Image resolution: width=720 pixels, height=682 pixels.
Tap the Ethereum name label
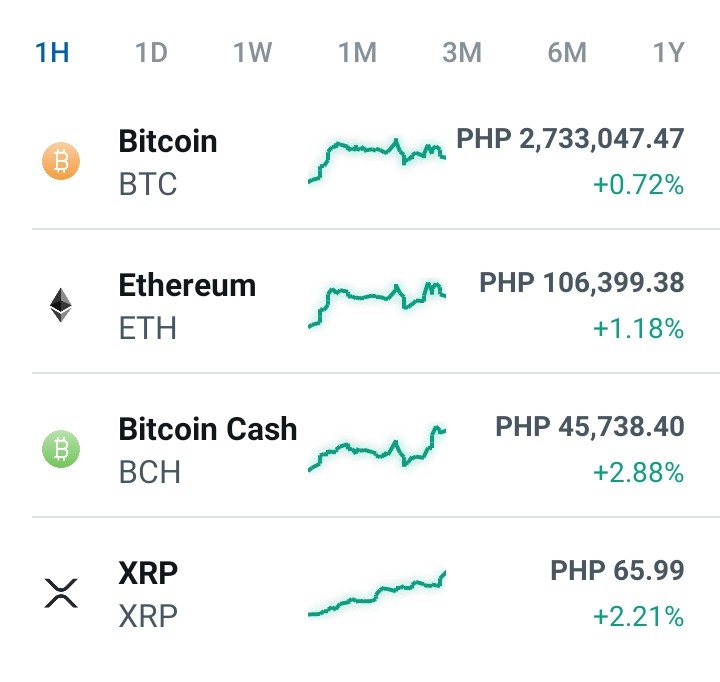pyautogui.click(x=187, y=285)
